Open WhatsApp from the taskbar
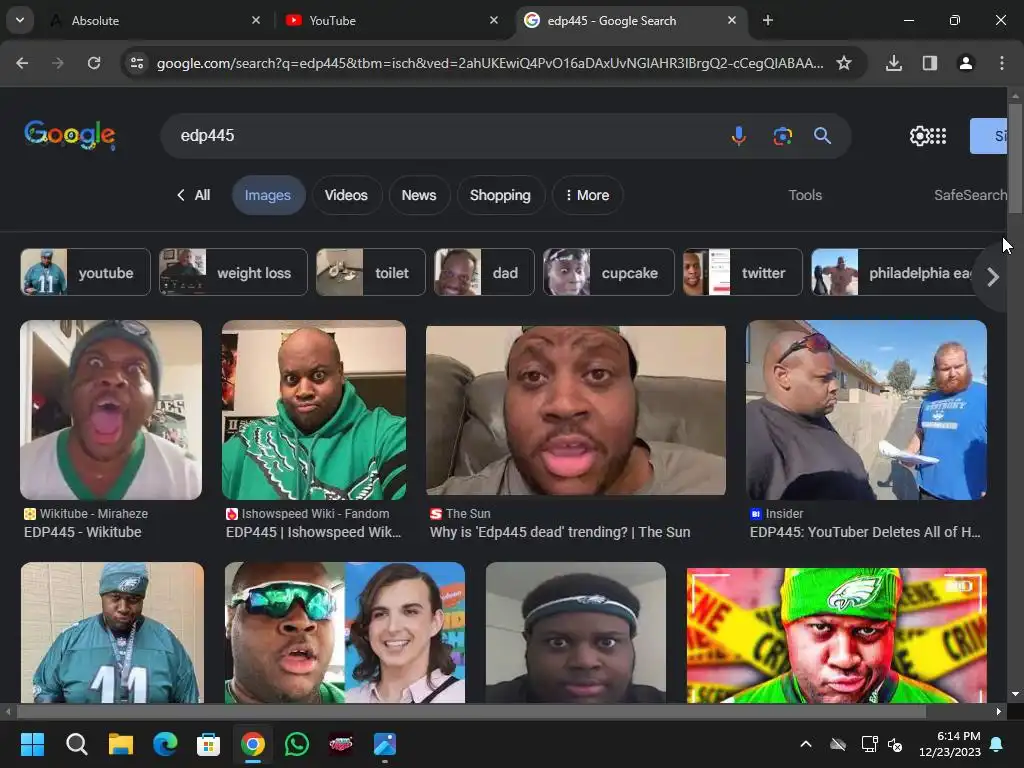This screenshot has height=768, width=1024. (x=296, y=744)
